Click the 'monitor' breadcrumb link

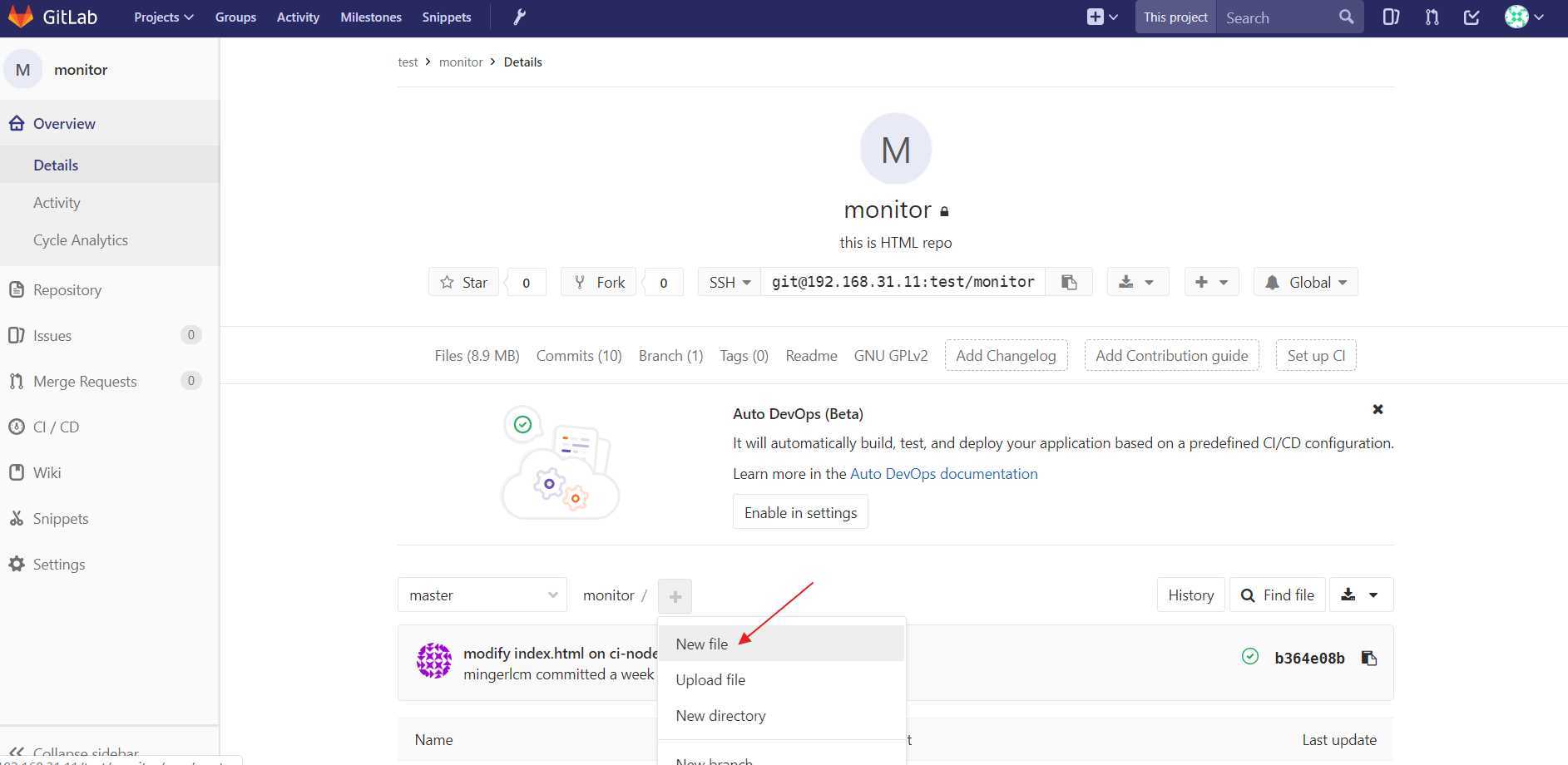461,62
